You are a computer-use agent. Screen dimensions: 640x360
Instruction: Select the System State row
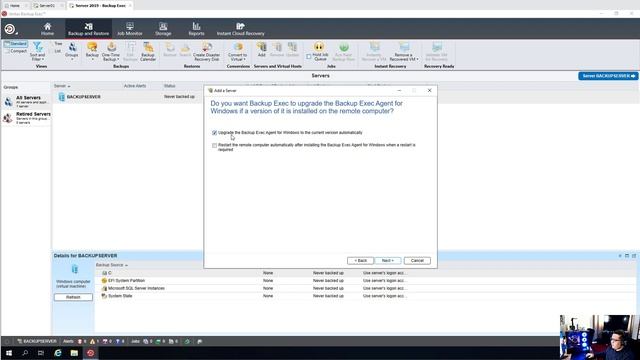tap(365, 296)
